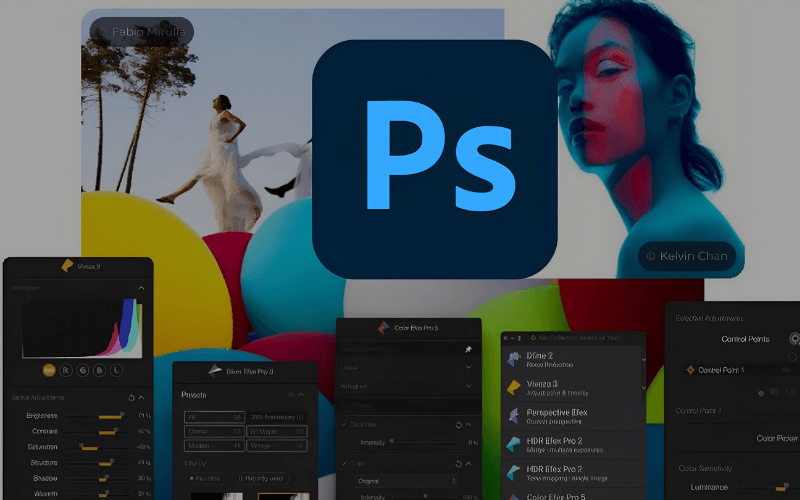The height and width of the screenshot is (500, 800).
Task: Collapse the Presets section in Silver Efex
Action: pos(302,394)
